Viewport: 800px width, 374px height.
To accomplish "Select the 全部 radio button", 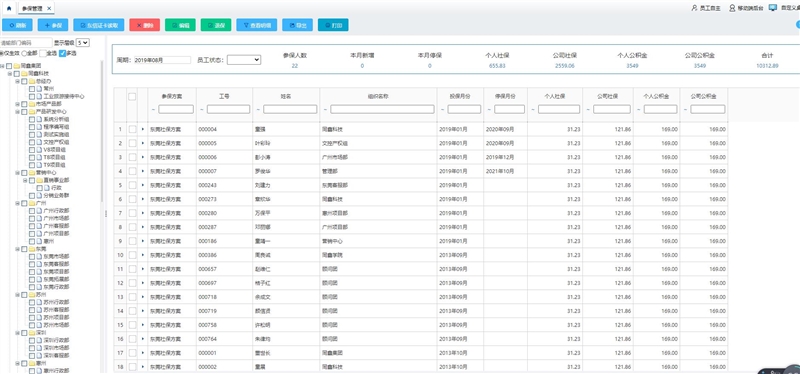I will 24,53.
